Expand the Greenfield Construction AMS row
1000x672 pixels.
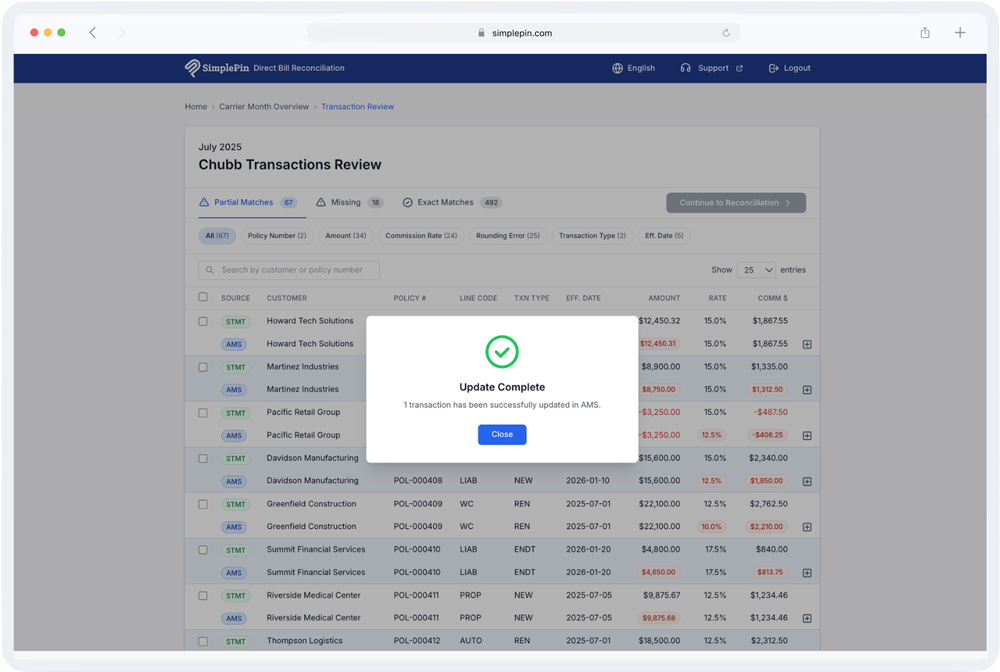pos(807,527)
